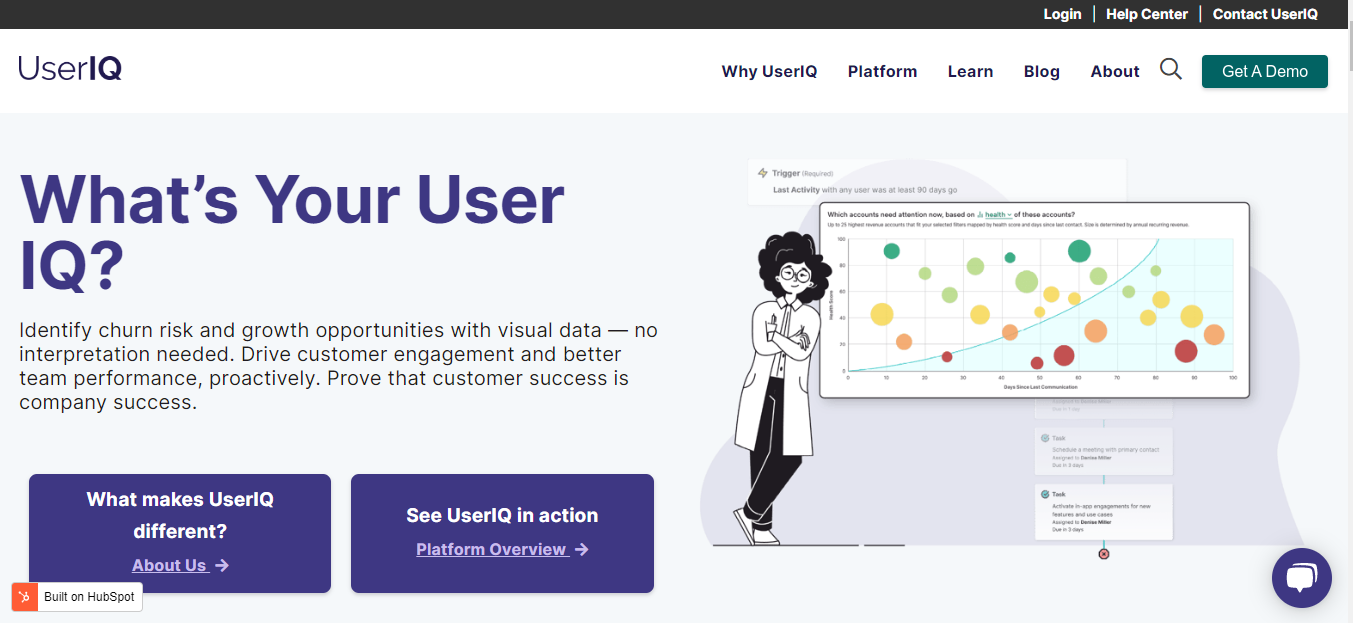Go to Help Center

coord(1147,14)
